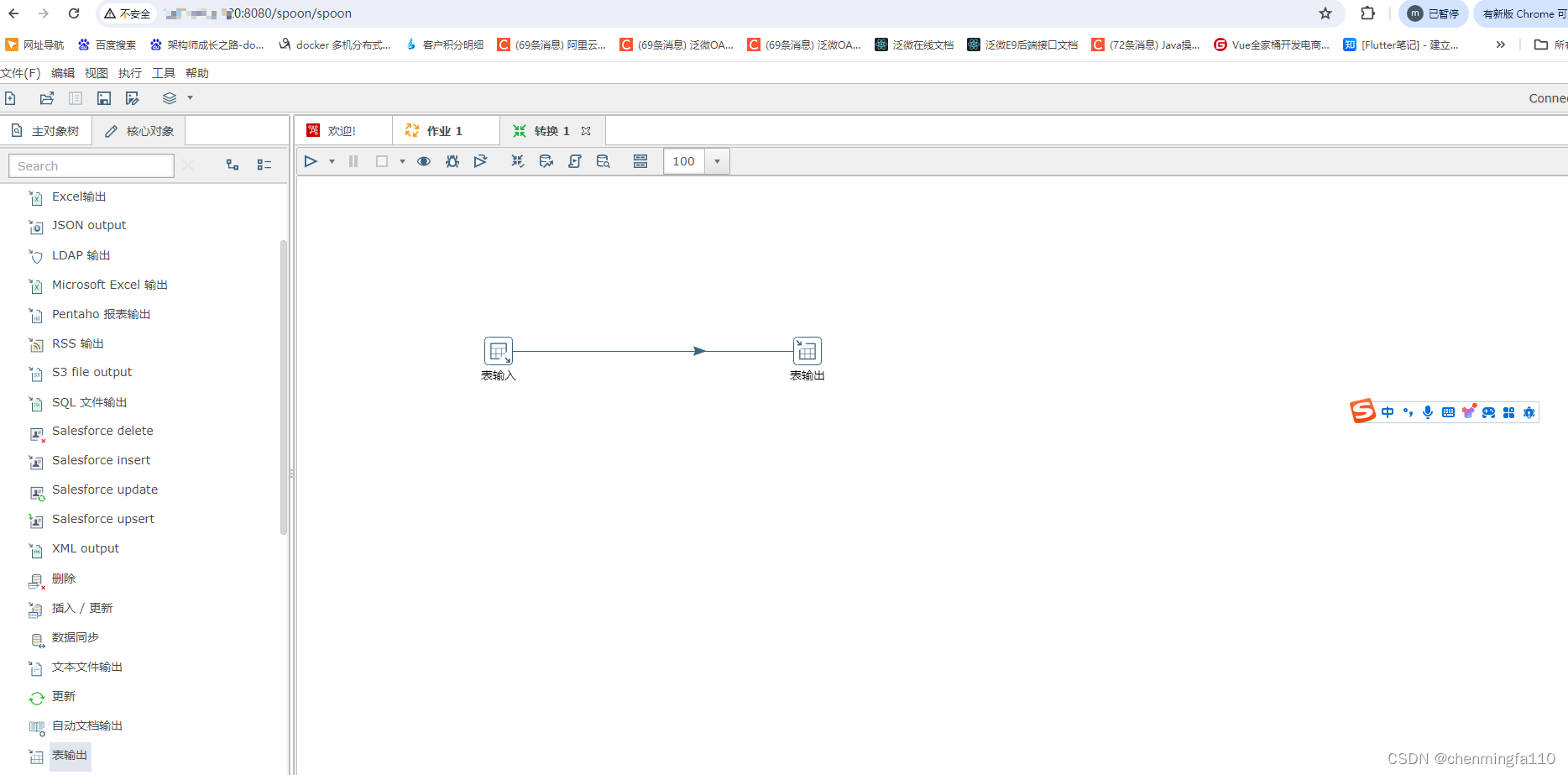Select the Salesforce insert step entry
Viewport: 1568px width, 775px height.
click(101, 460)
